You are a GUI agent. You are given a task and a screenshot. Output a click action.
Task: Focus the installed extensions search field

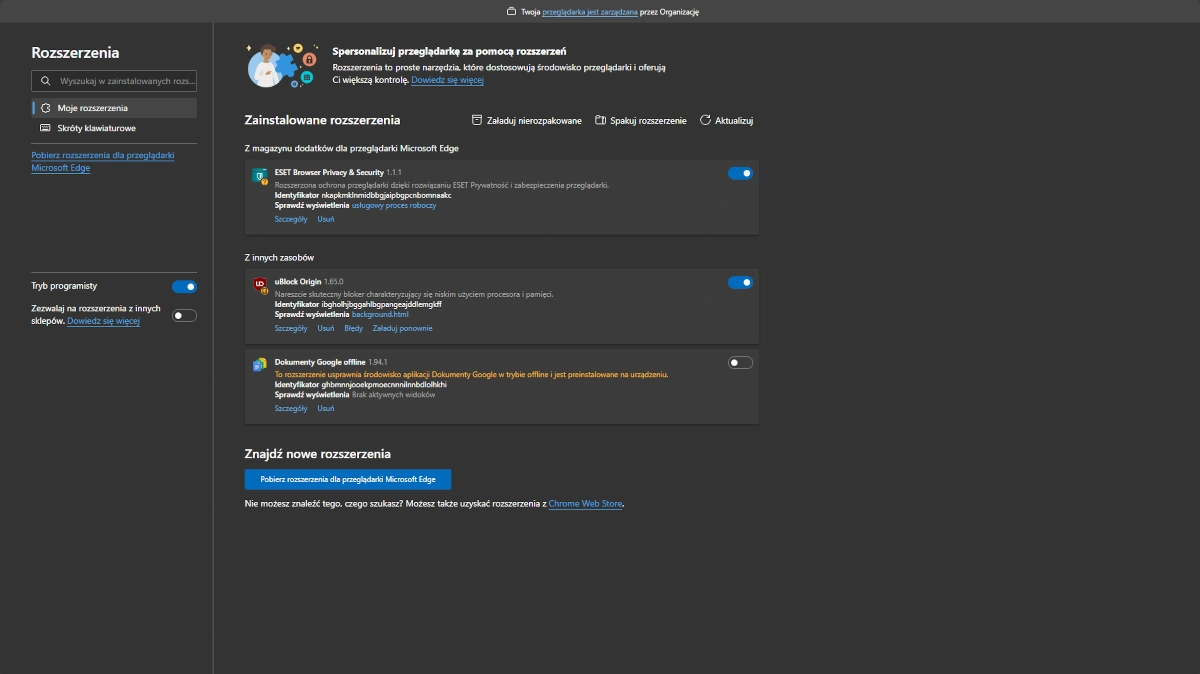click(x=125, y=81)
